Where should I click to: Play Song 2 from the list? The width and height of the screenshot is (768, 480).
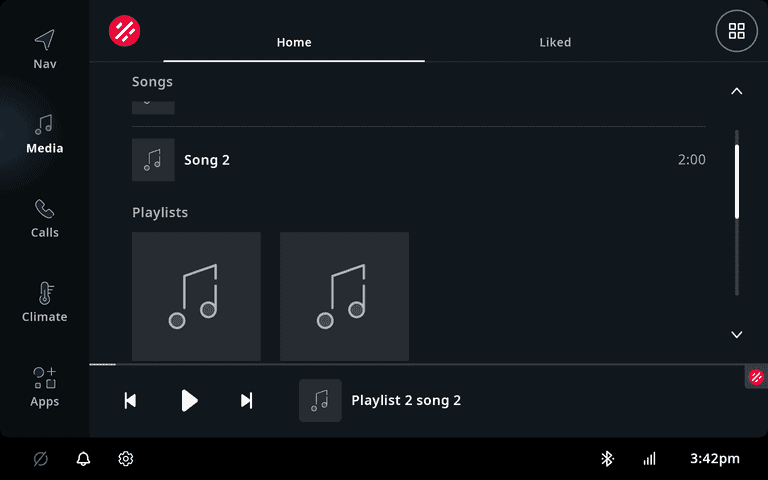click(418, 160)
